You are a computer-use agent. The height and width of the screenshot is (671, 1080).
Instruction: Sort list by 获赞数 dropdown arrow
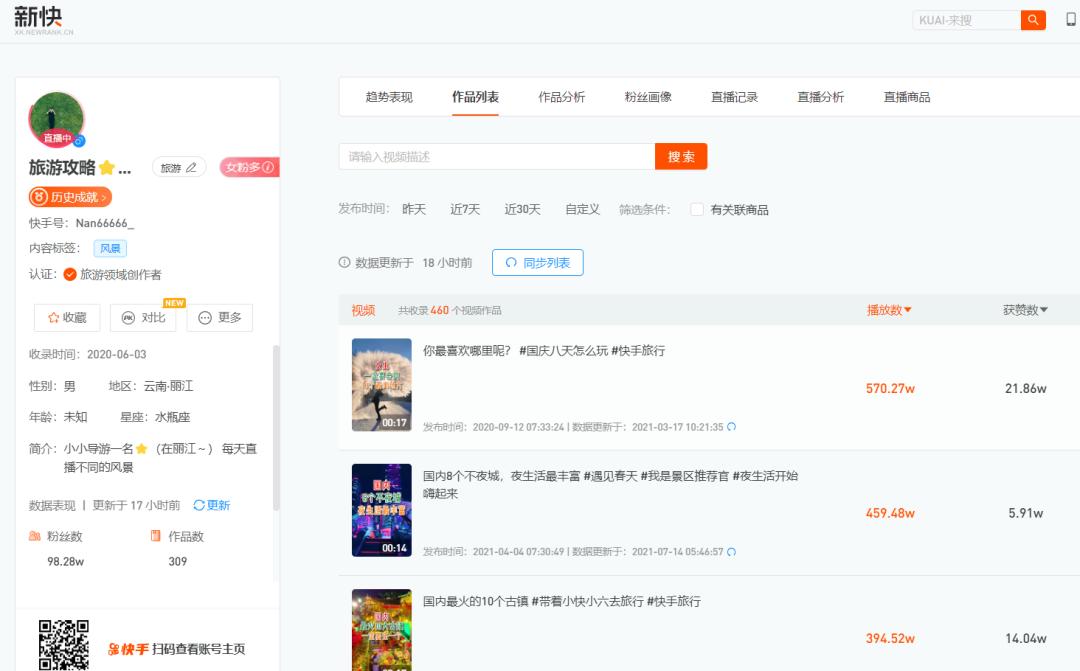click(1042, 309)
